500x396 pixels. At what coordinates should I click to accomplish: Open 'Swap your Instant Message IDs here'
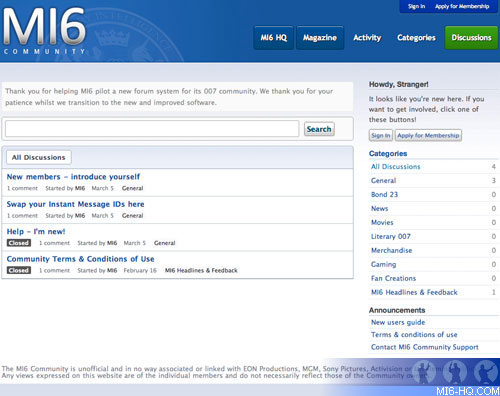point(75,204)
